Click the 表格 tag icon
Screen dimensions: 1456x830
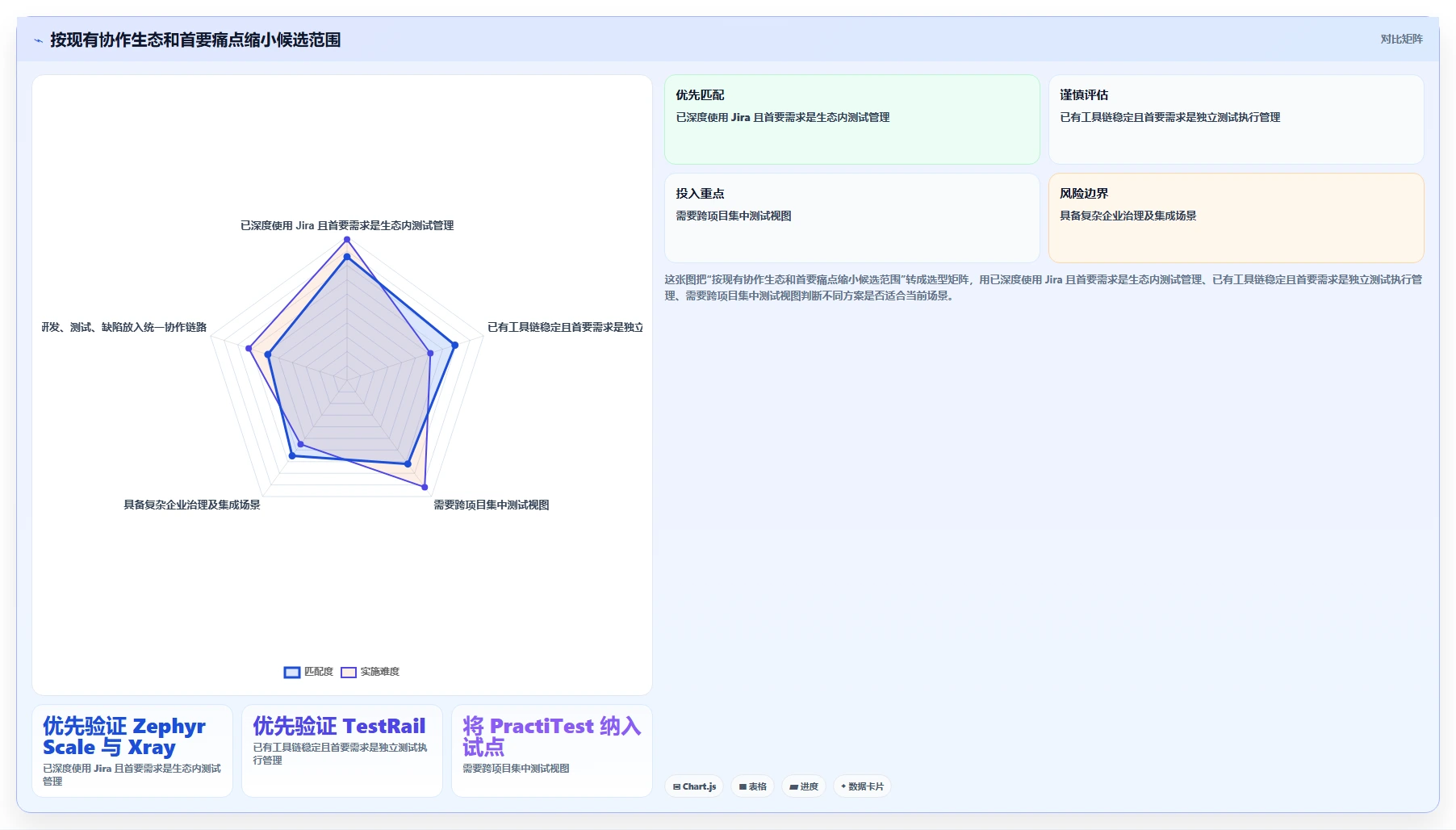[743, 786]
